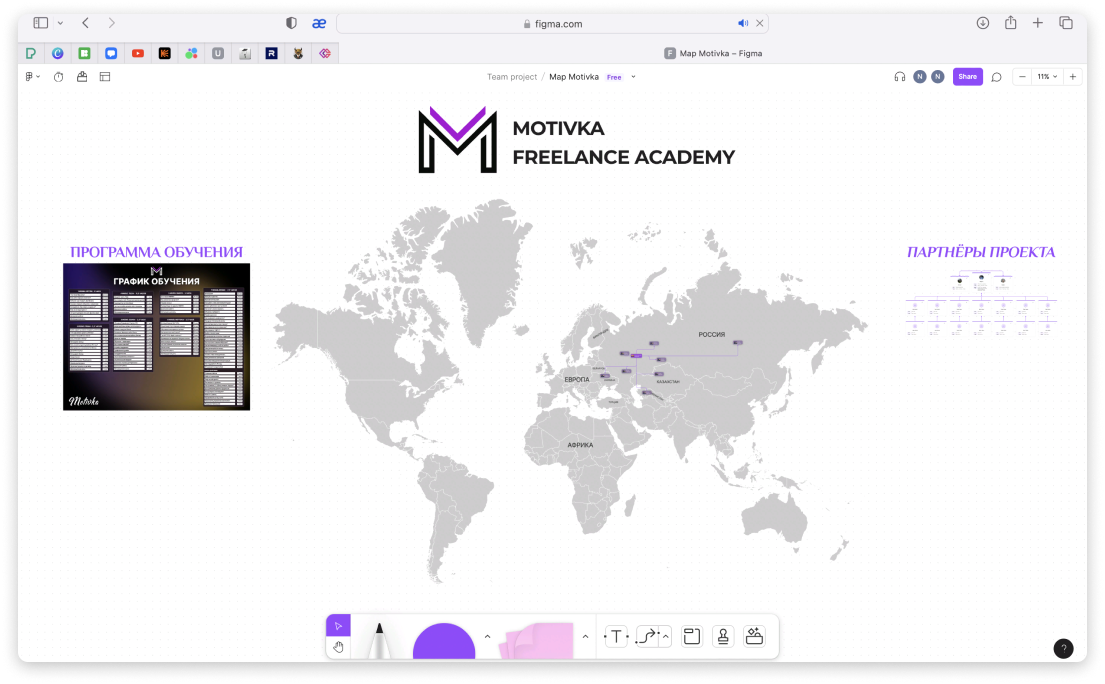
Task: Open the widgets and AI actions tool
Action: 754,637
